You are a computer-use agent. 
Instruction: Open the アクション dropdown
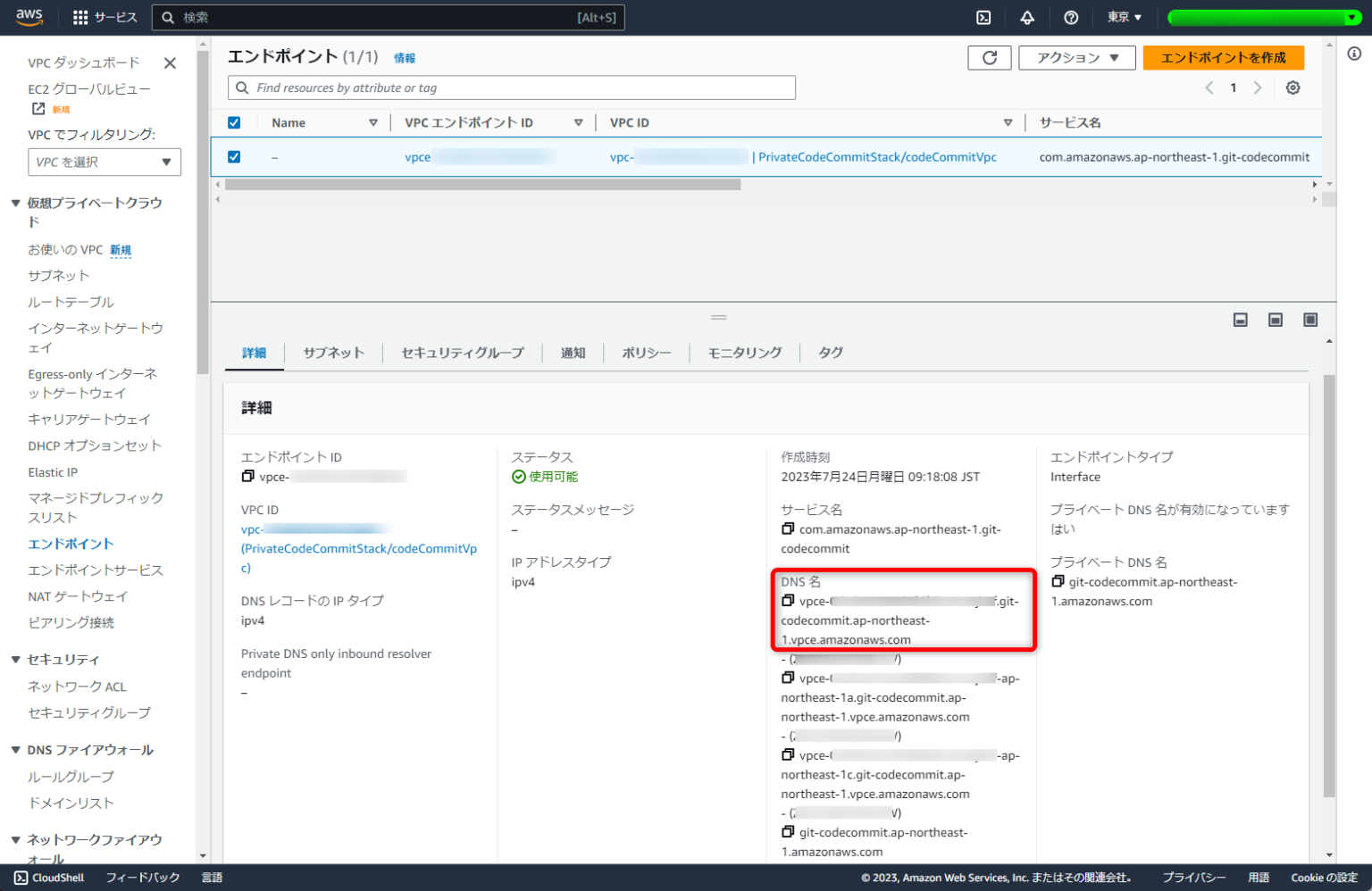coord(1076,57)
